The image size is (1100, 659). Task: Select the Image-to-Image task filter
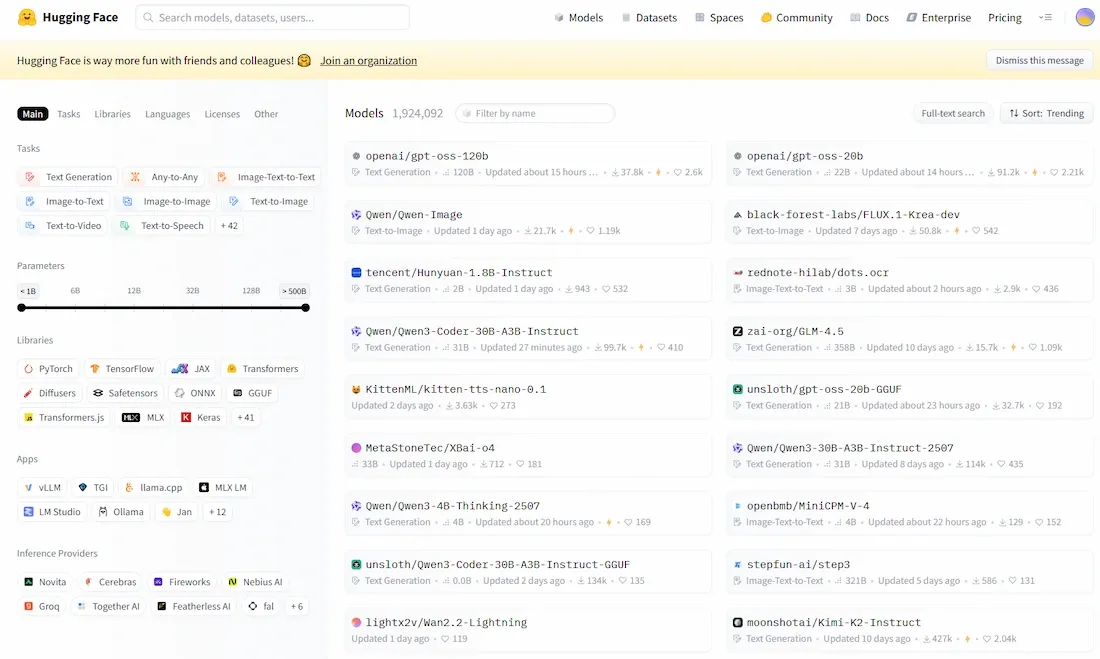(x=166, y=201)
